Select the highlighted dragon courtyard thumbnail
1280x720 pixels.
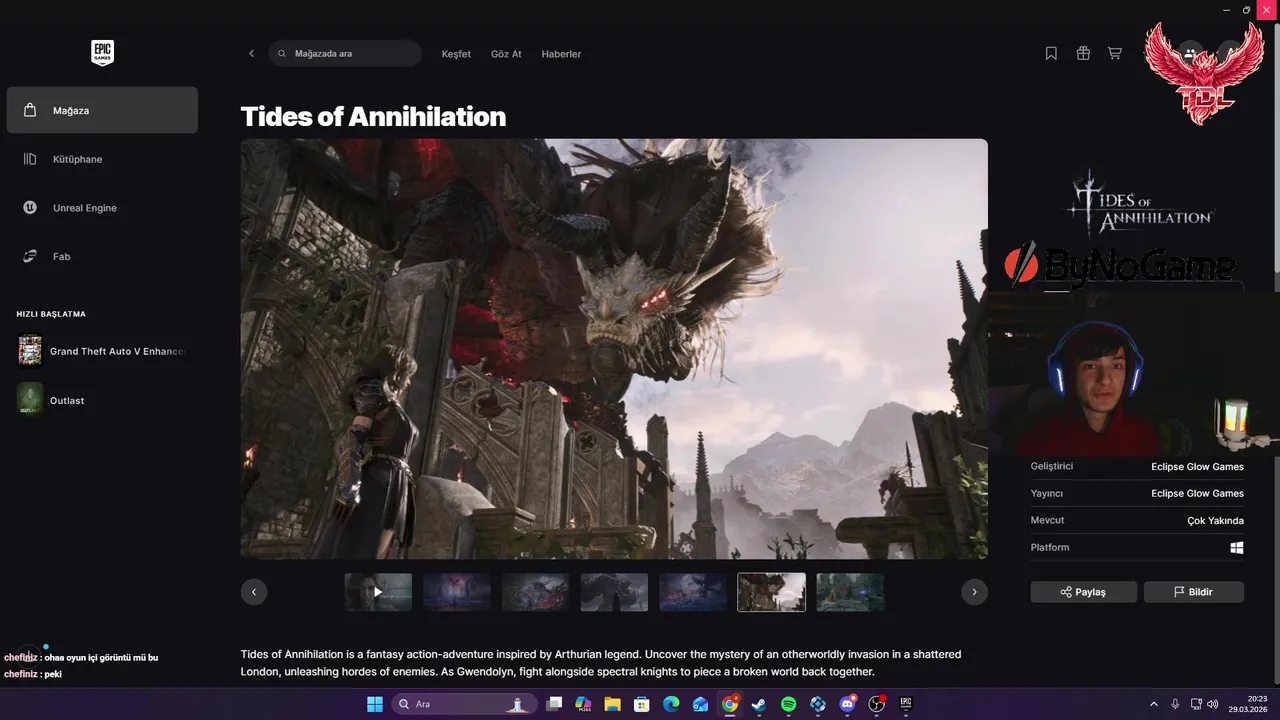pos(772,592)
